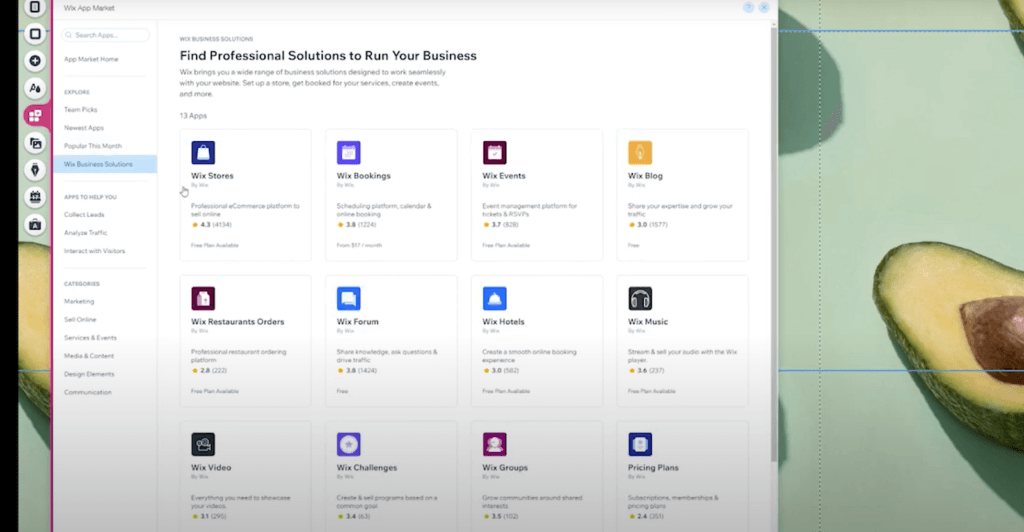Screen dimensions: 1024x532
Task: Open the Pricing Plans app icon
Action: click(x=640, y=445)
